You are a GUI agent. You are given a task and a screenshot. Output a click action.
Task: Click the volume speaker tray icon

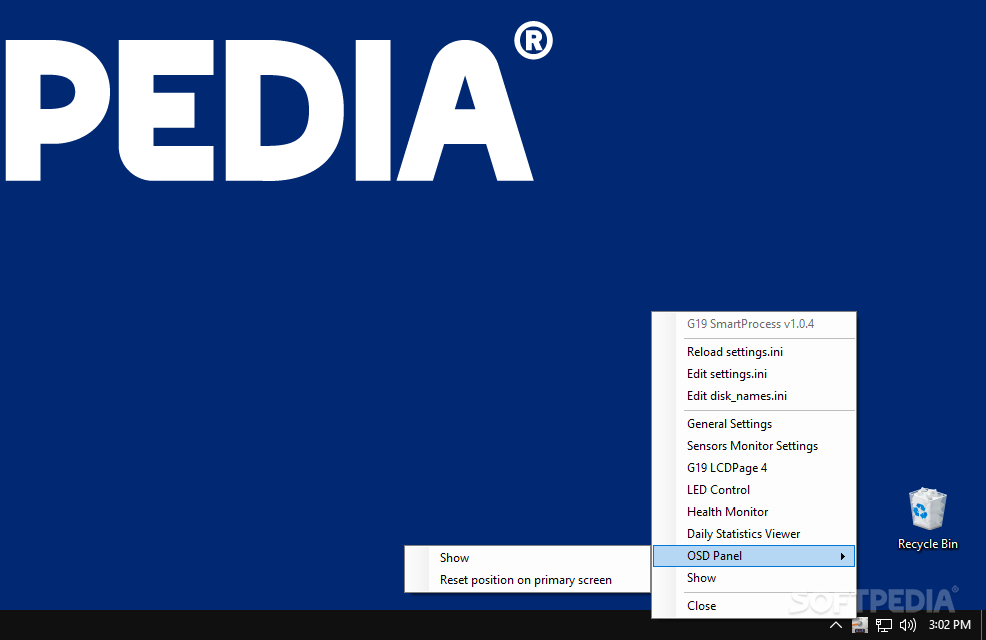(x=907, y=625)
